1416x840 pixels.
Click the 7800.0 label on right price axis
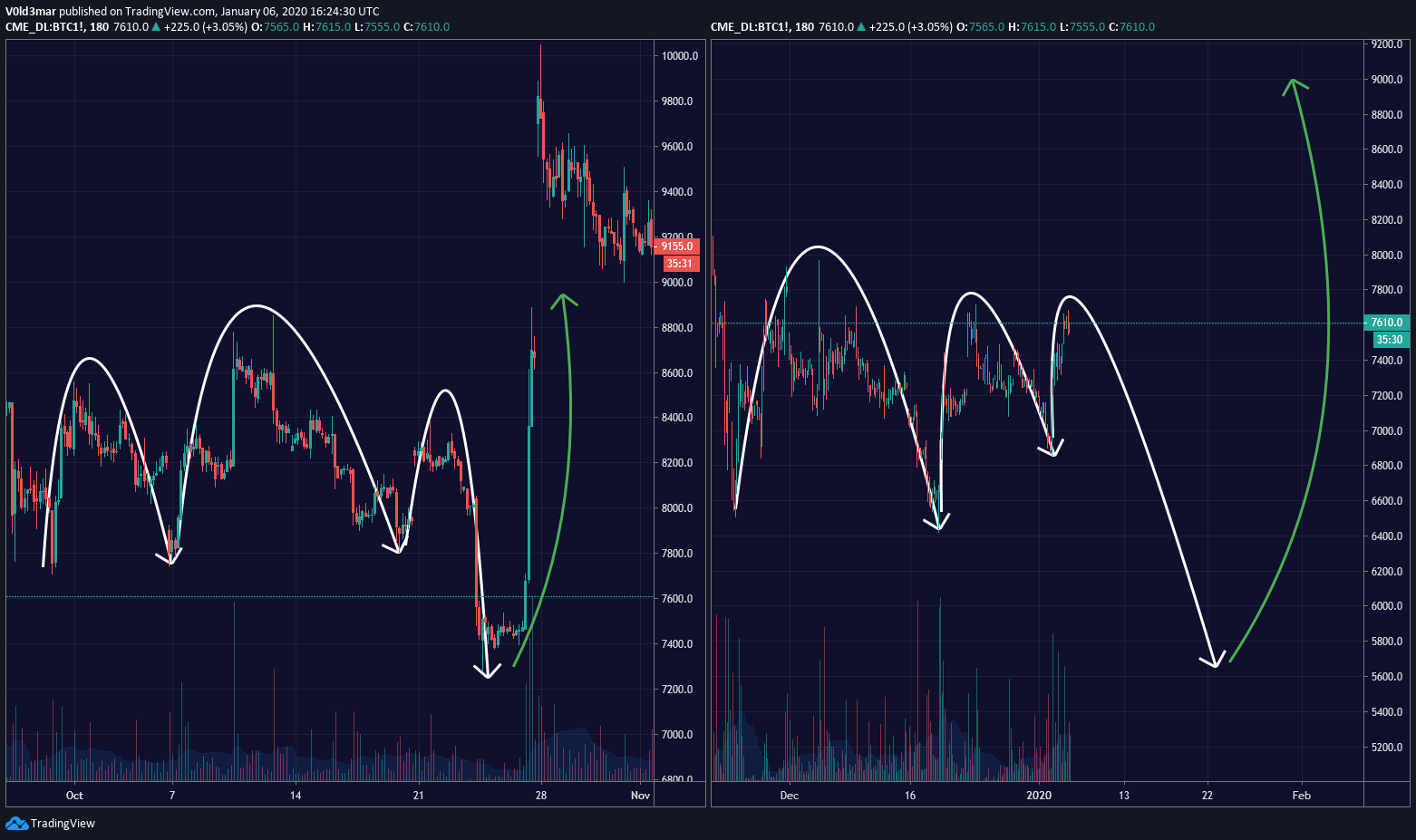tap(1387, 290)
